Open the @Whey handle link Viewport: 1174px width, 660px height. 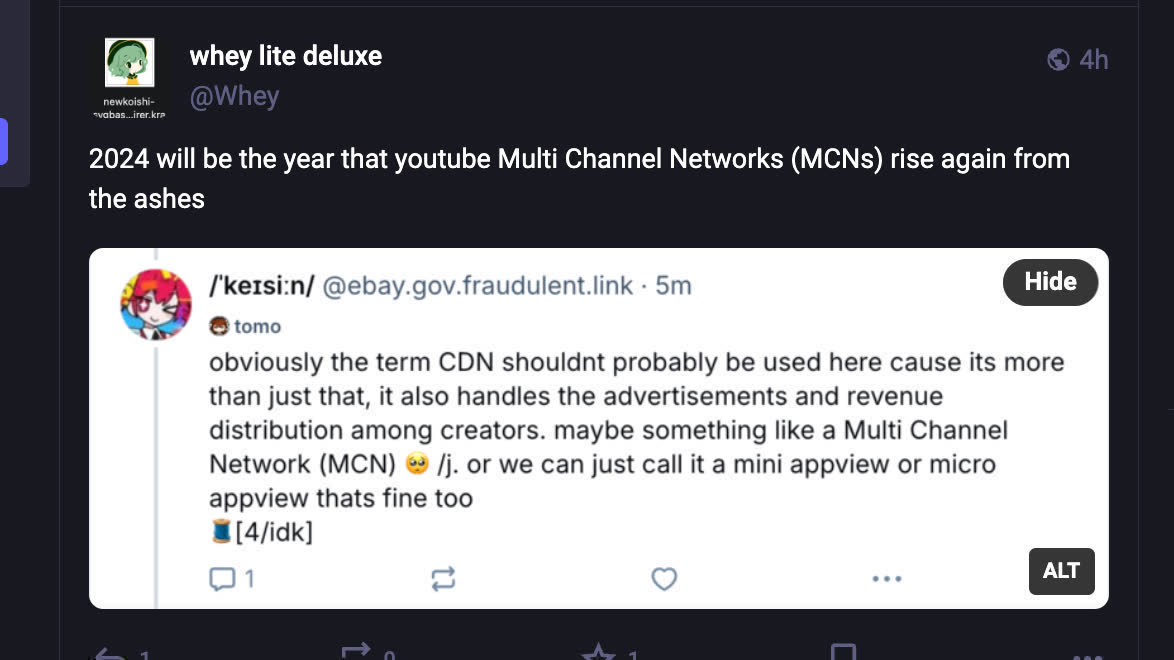click(x=234, y=96)
